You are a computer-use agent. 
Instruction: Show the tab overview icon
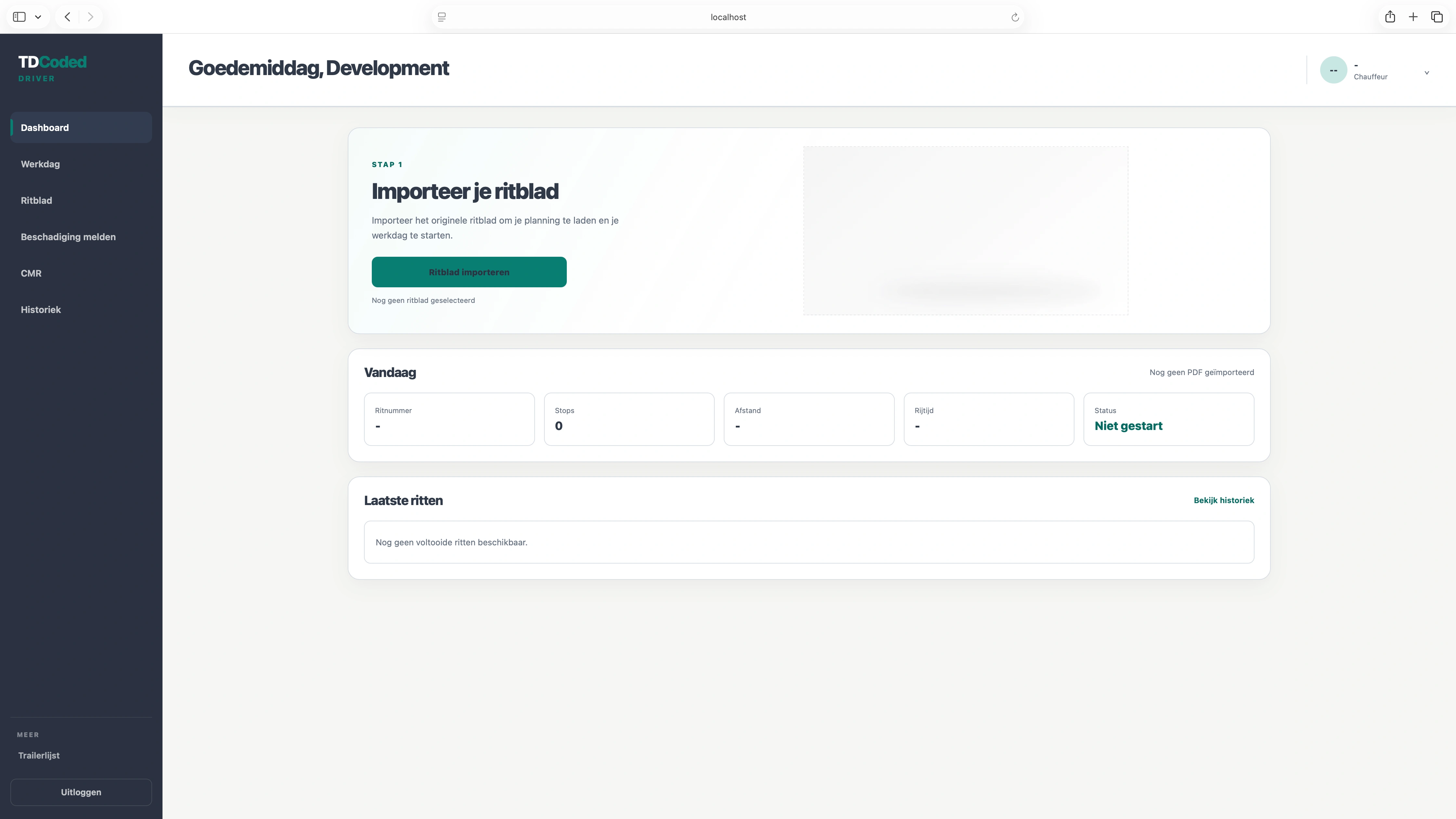(x=1437, y=17)
